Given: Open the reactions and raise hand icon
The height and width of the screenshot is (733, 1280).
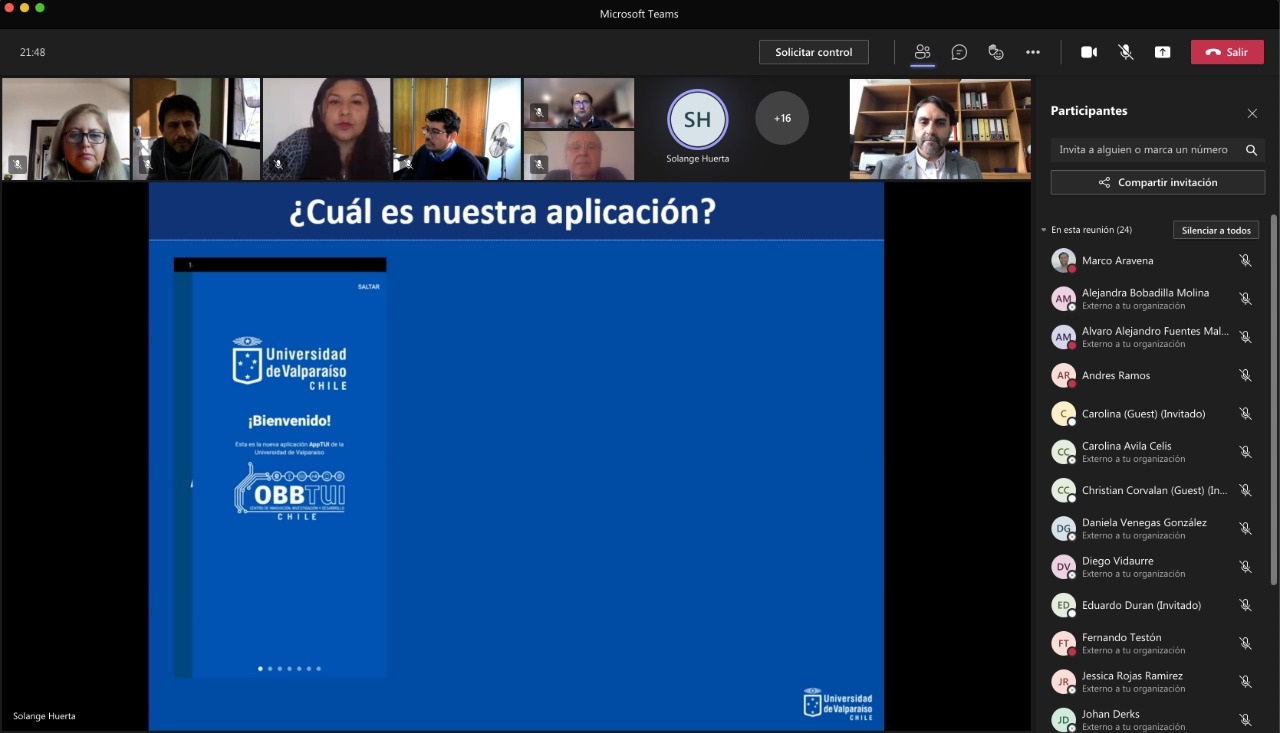Looking at the screenshot, I should (x=996, y=52).
